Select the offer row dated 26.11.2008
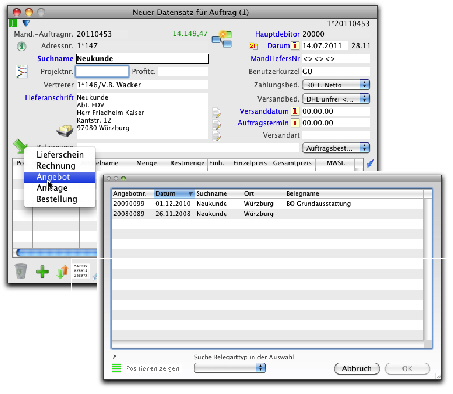Viewport: 453px width, 394px height. (x=268, y=214)
